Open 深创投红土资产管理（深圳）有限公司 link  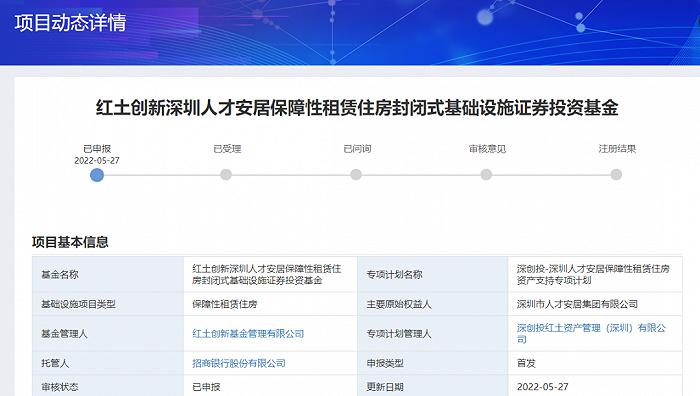[591, 333]
